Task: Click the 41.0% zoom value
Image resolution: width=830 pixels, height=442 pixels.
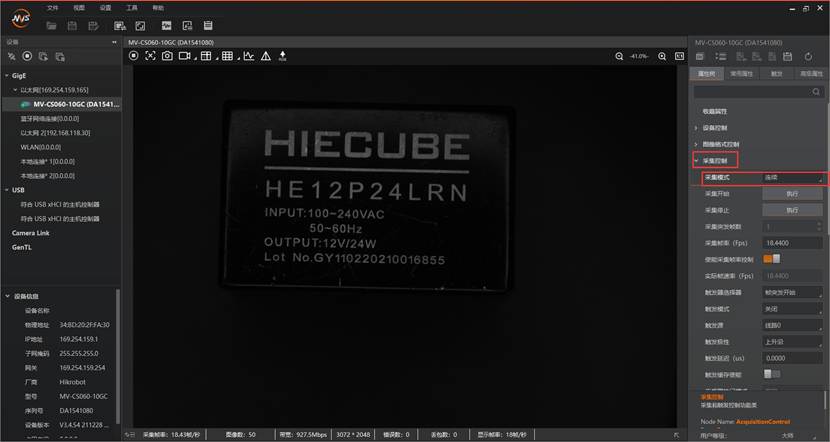Action: point(639,56)
